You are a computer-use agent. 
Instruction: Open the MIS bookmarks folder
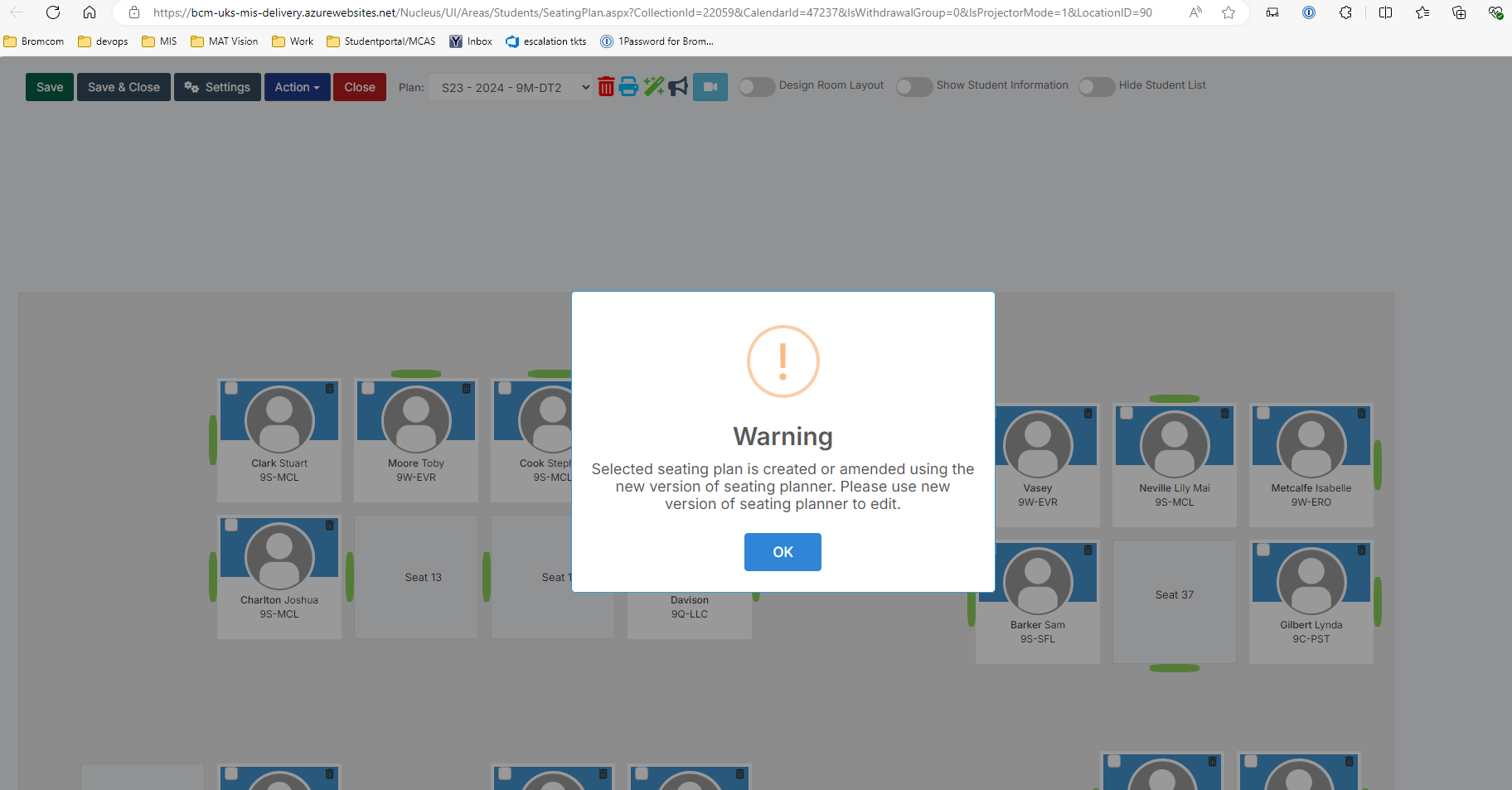coord(159,41)
